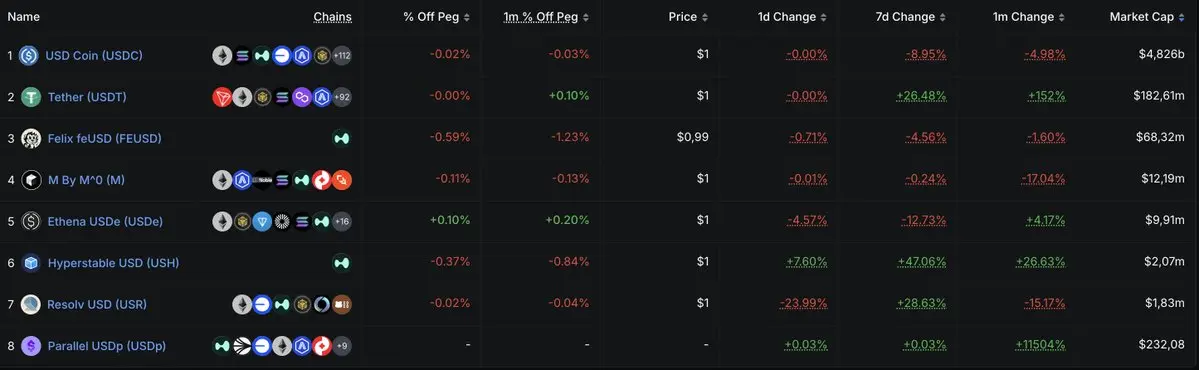The image size is (1199, 370).
Task: Sort by the Price column header
Action: coord(687,17)
